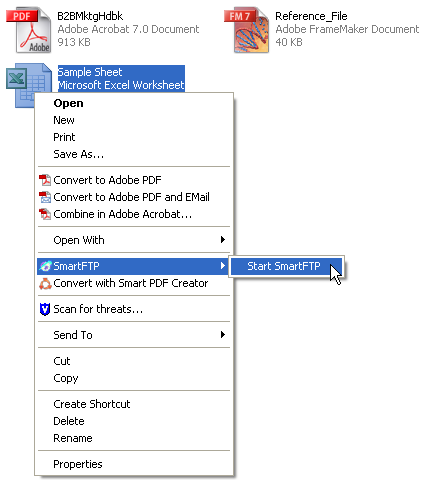The height and width of the screenshot is (480, 435).
Task: Click the SmartFTP globe icon in menu
Action: (x=45, y=266)
